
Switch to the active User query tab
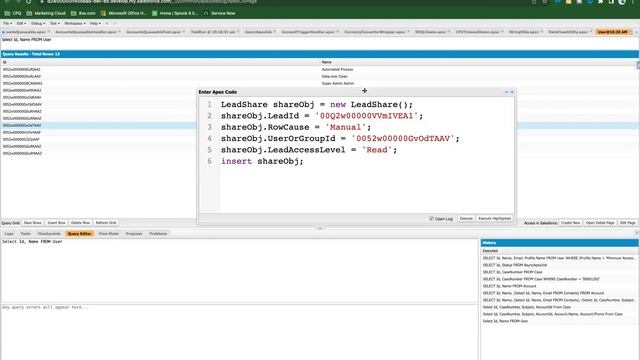click(x=613, y=32)
